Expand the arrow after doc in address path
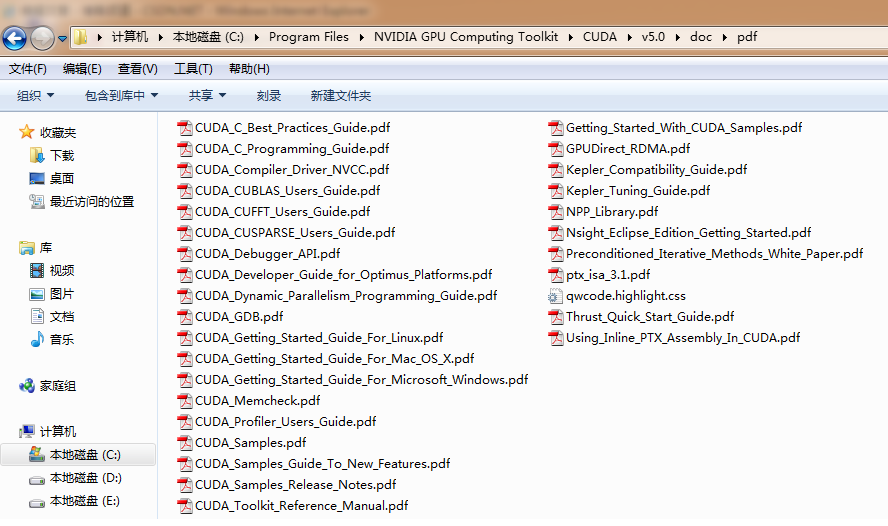Screen dimensions: 888x526 coord(724,37)
